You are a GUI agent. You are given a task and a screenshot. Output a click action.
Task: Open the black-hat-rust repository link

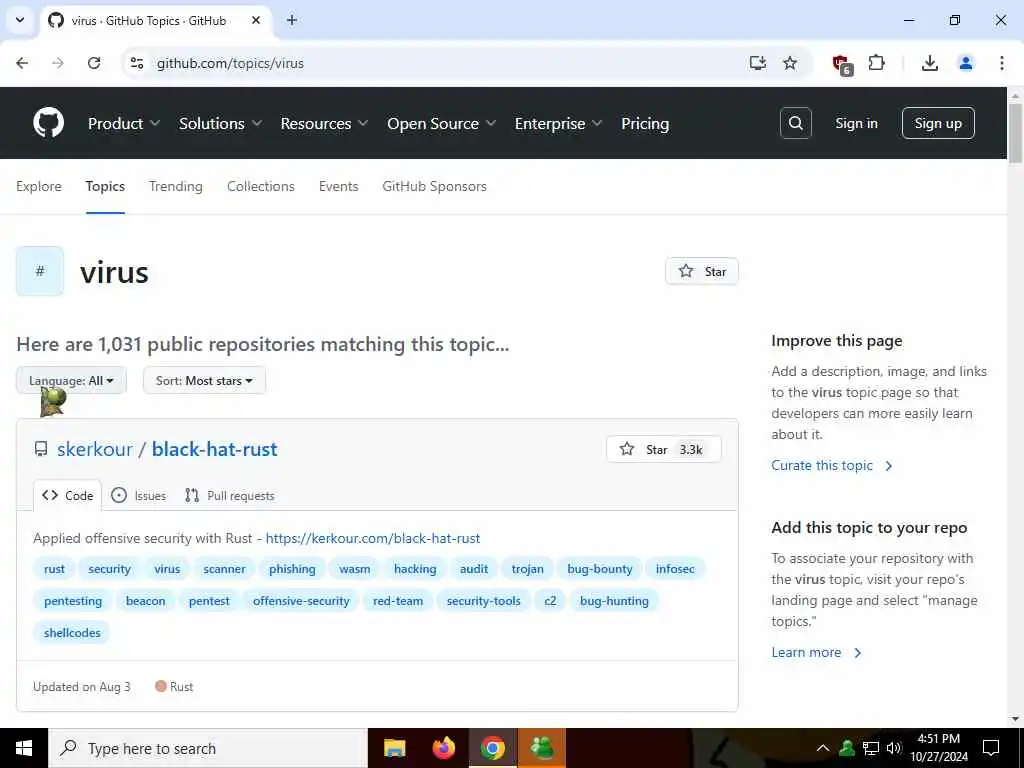pos(215,449)
